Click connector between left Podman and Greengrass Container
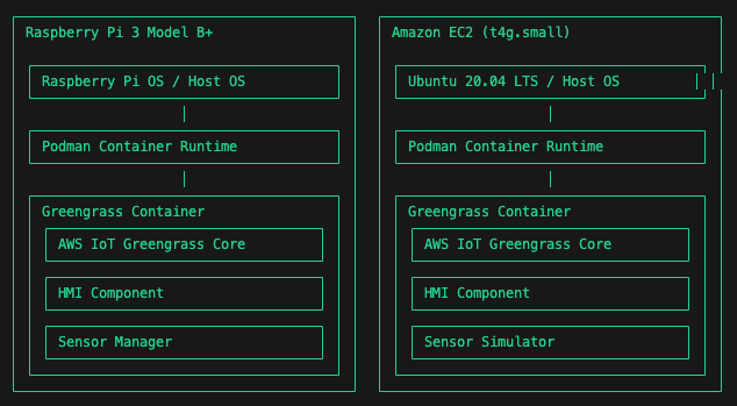The height and width of the screenshot is (406, 737). click(x=184, y=180)
